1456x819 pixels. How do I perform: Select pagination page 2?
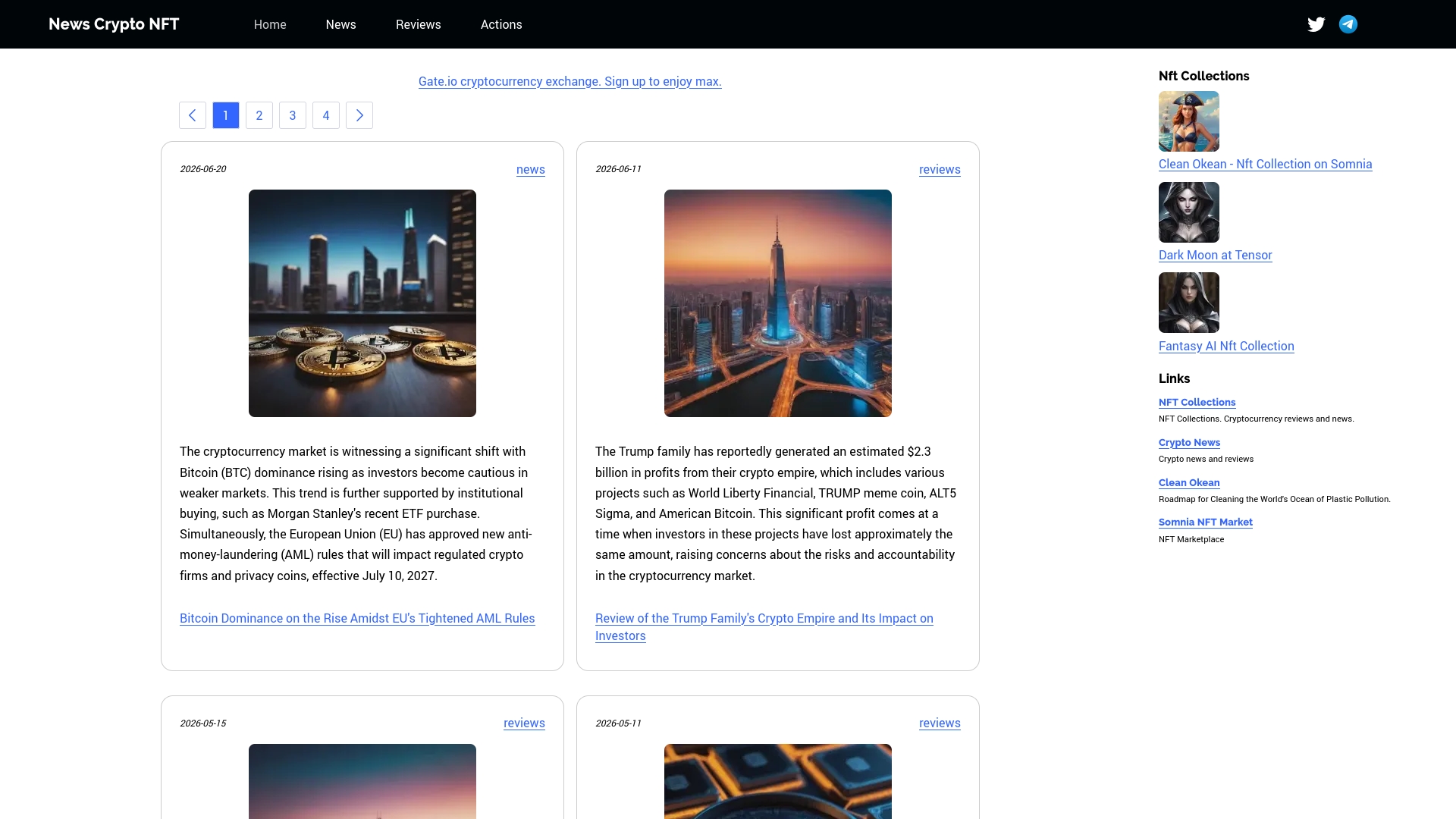click(x=259, y=115)
